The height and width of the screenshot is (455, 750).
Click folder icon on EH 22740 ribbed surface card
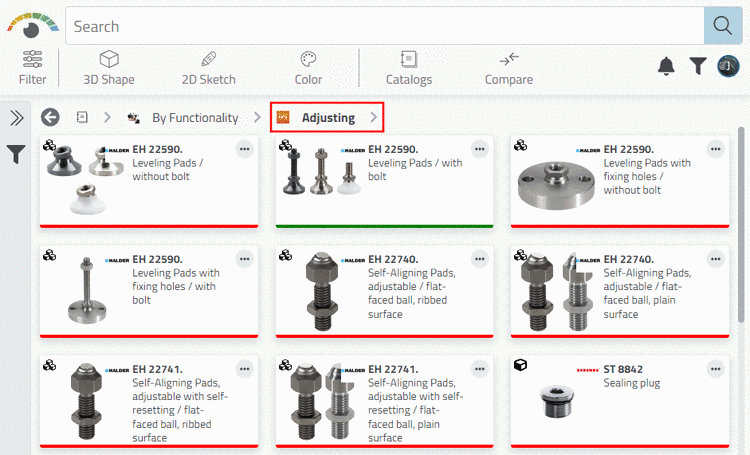click(285, 255)
